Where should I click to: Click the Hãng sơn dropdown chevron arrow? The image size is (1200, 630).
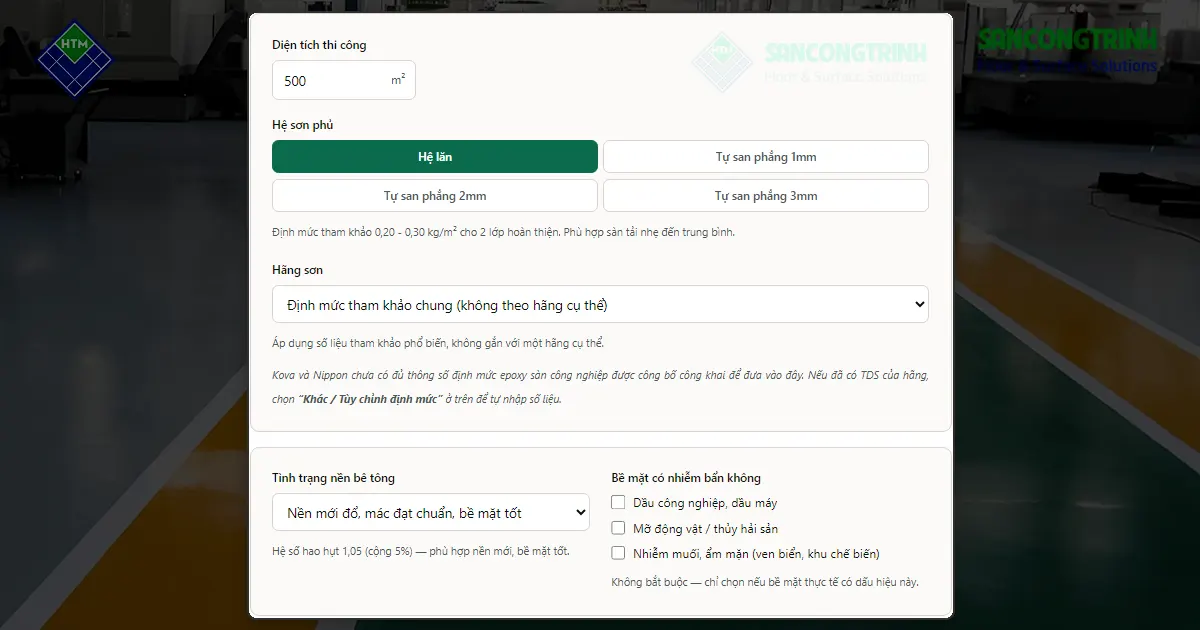tap(919, 305)
